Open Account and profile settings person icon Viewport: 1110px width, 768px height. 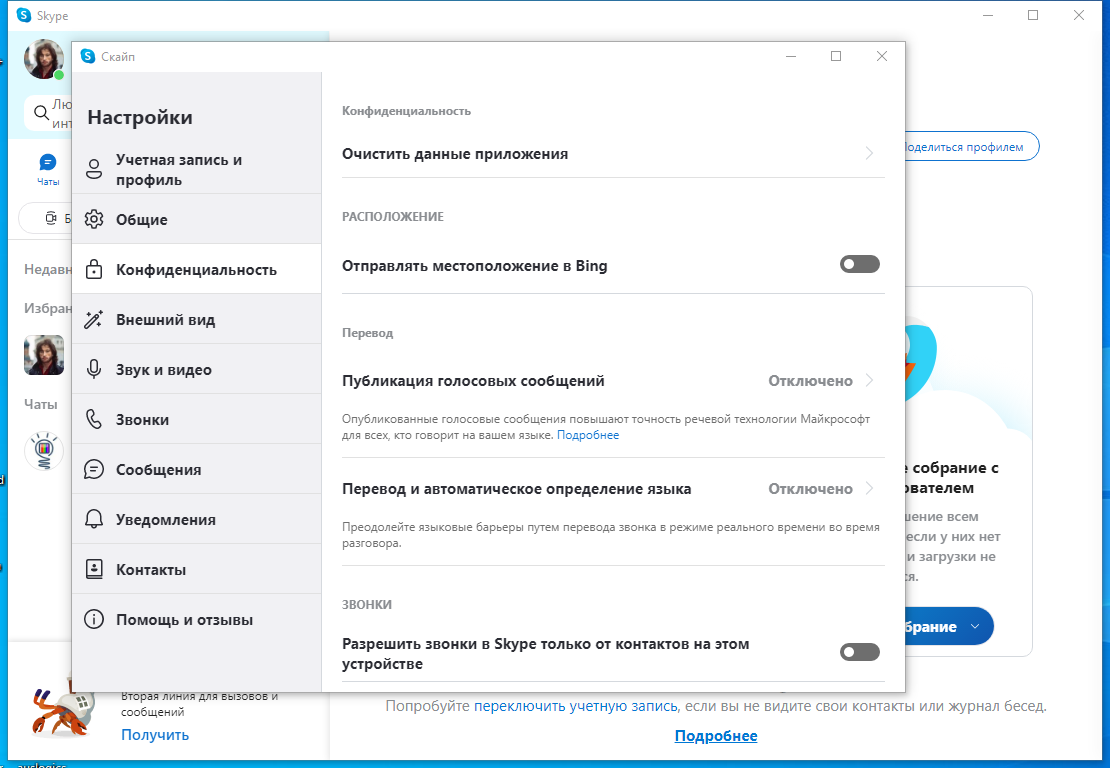coord(93,170)
